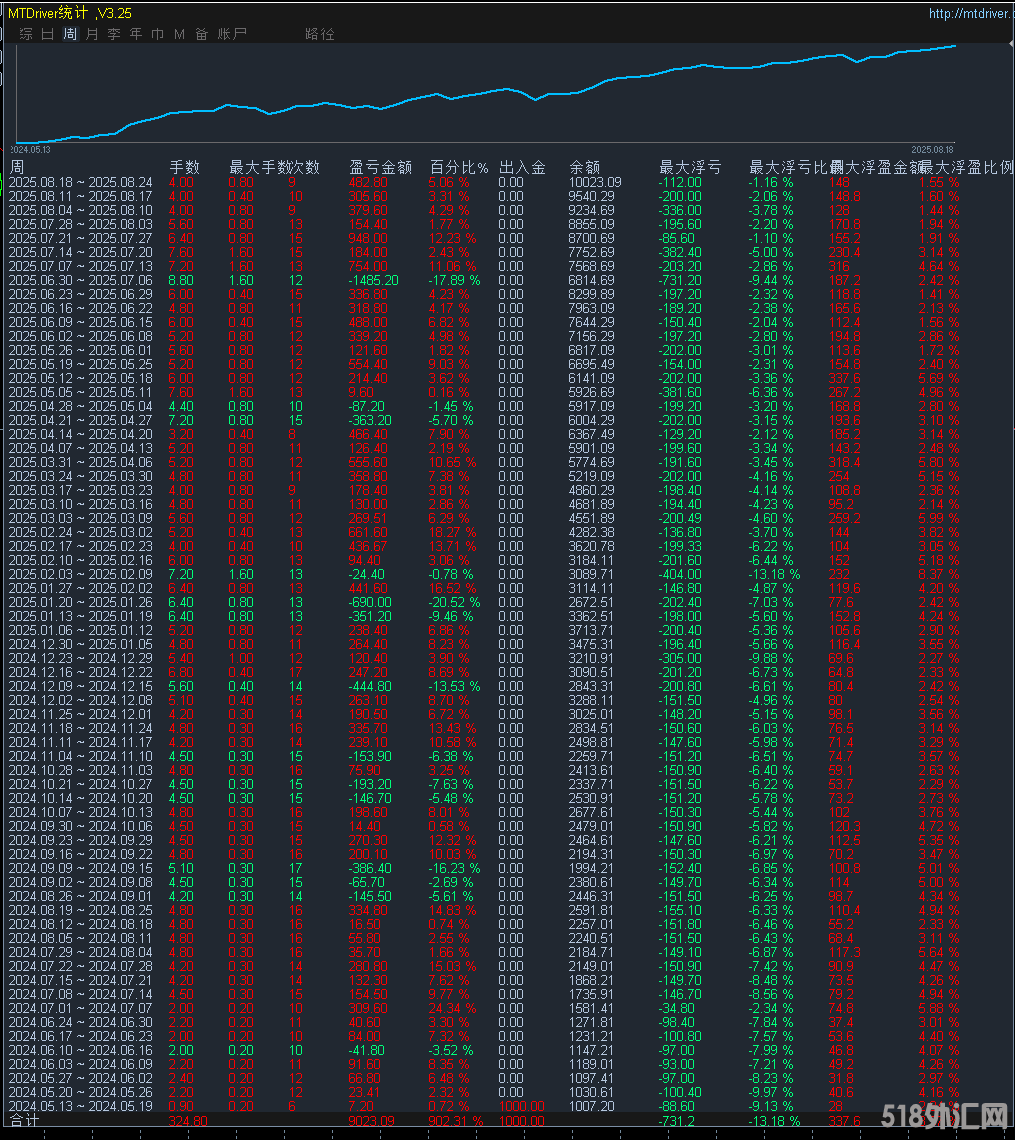Select the 2025.08.18 ~ 2025.08.24 week row
Screen dimensions: 1015x1140
(x=80, y=182)
